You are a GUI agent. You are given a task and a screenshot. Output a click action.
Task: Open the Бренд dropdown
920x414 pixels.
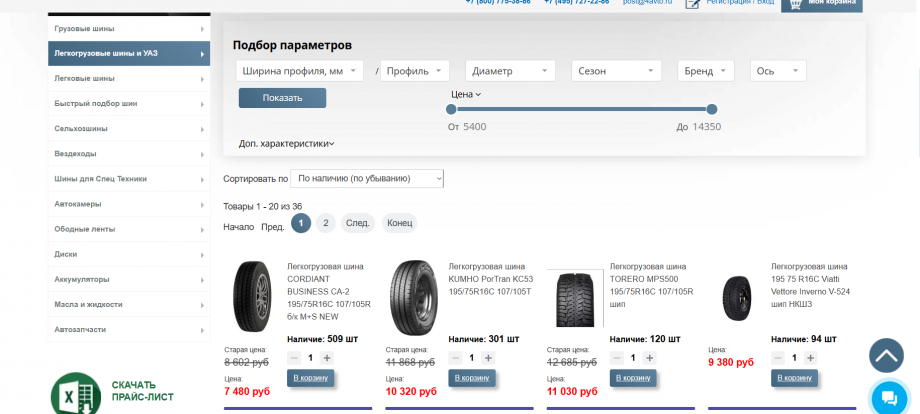706,71
